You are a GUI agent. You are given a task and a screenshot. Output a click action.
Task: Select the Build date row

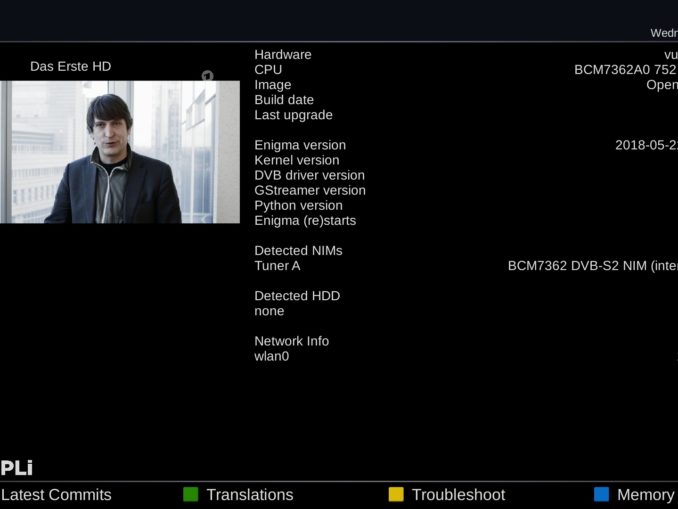point(284,100)
